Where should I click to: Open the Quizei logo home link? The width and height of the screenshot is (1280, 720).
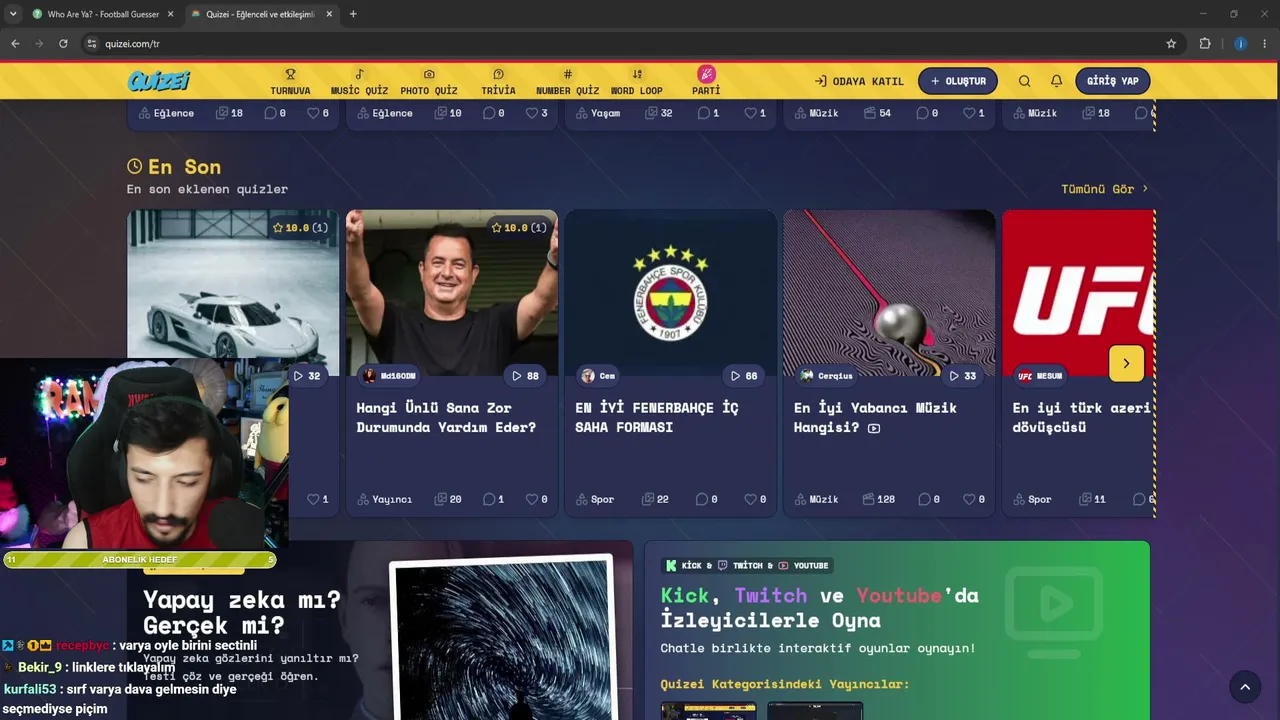tap(158, 81)
